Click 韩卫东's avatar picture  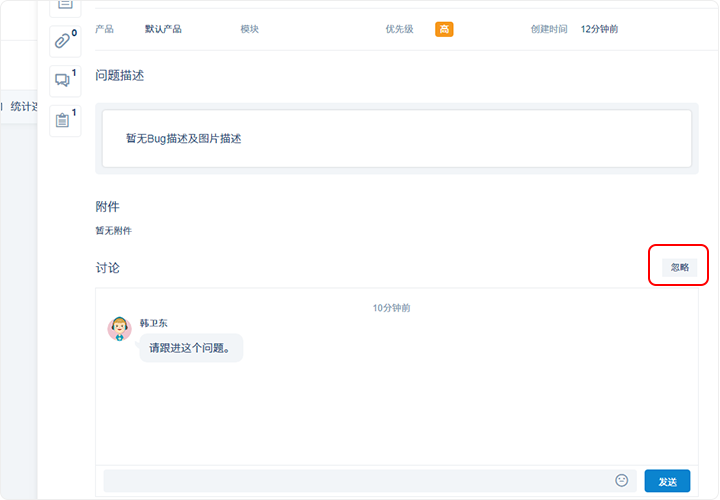tap(119, 329)
